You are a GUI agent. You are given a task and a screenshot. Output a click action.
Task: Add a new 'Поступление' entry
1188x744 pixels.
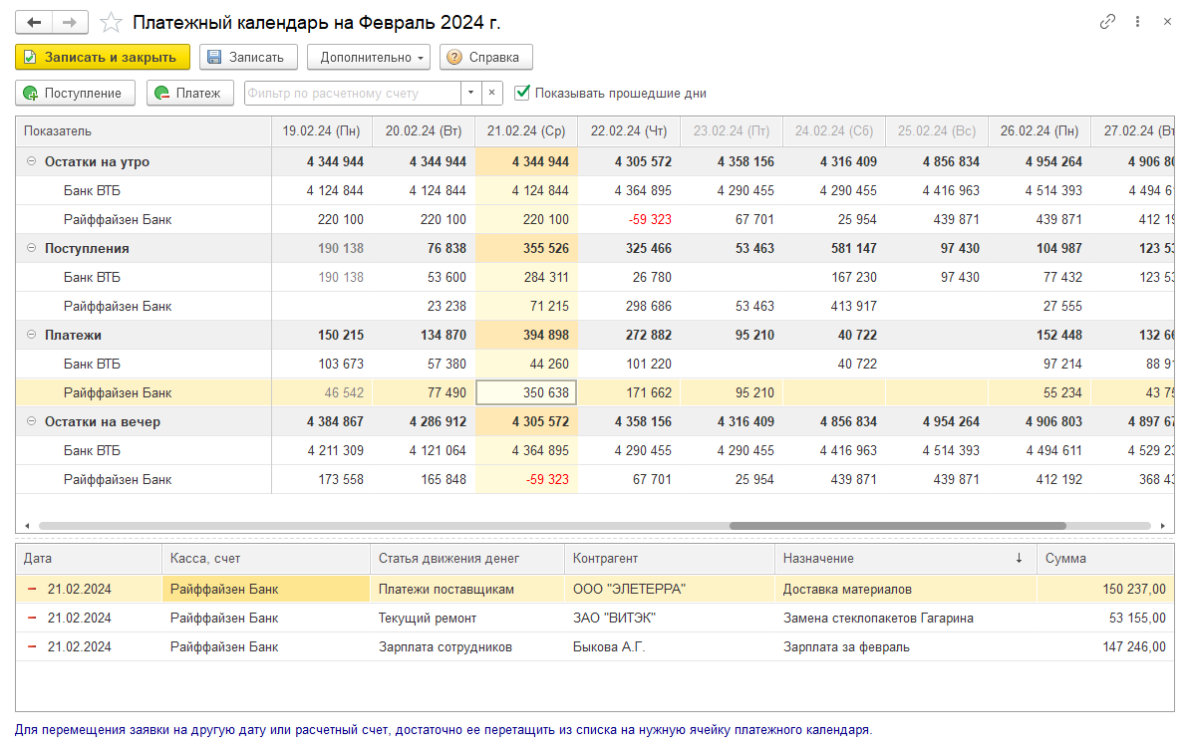click(x=76, y=93)
